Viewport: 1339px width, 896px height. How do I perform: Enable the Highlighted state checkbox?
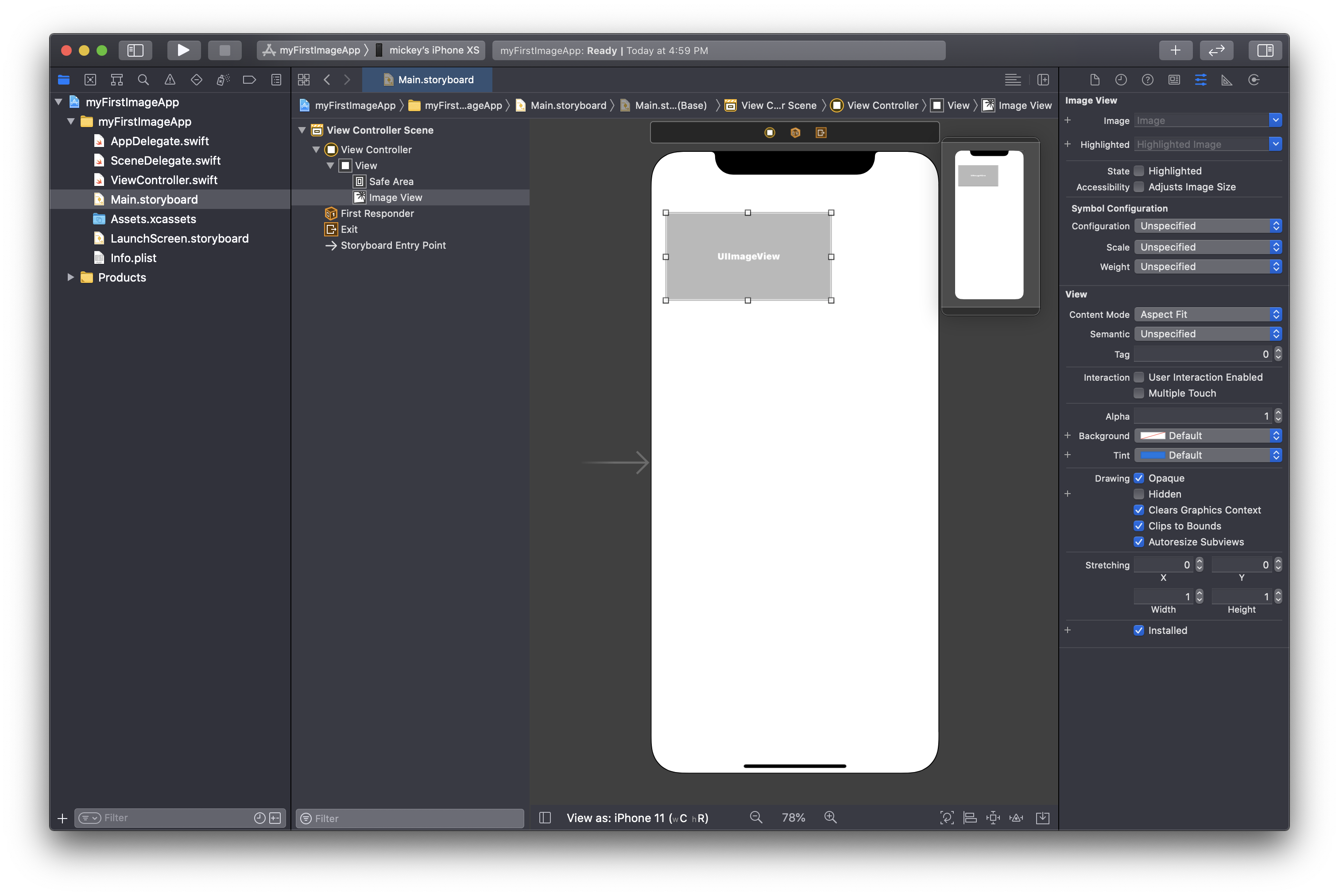coord(1138,171)
